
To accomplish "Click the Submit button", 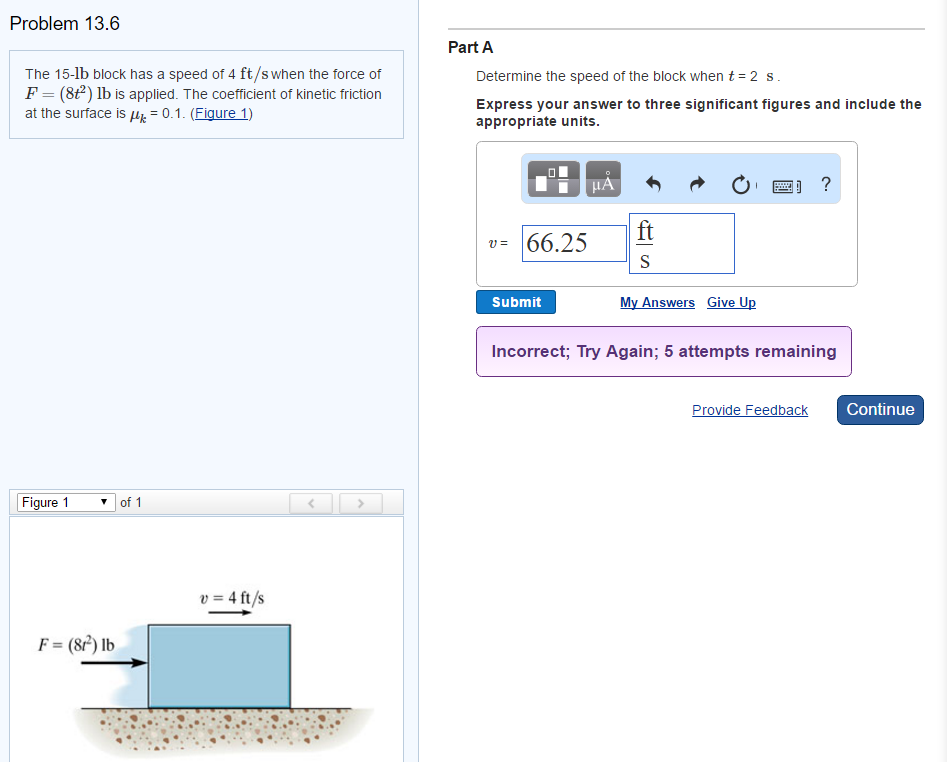I will [516, 302].
